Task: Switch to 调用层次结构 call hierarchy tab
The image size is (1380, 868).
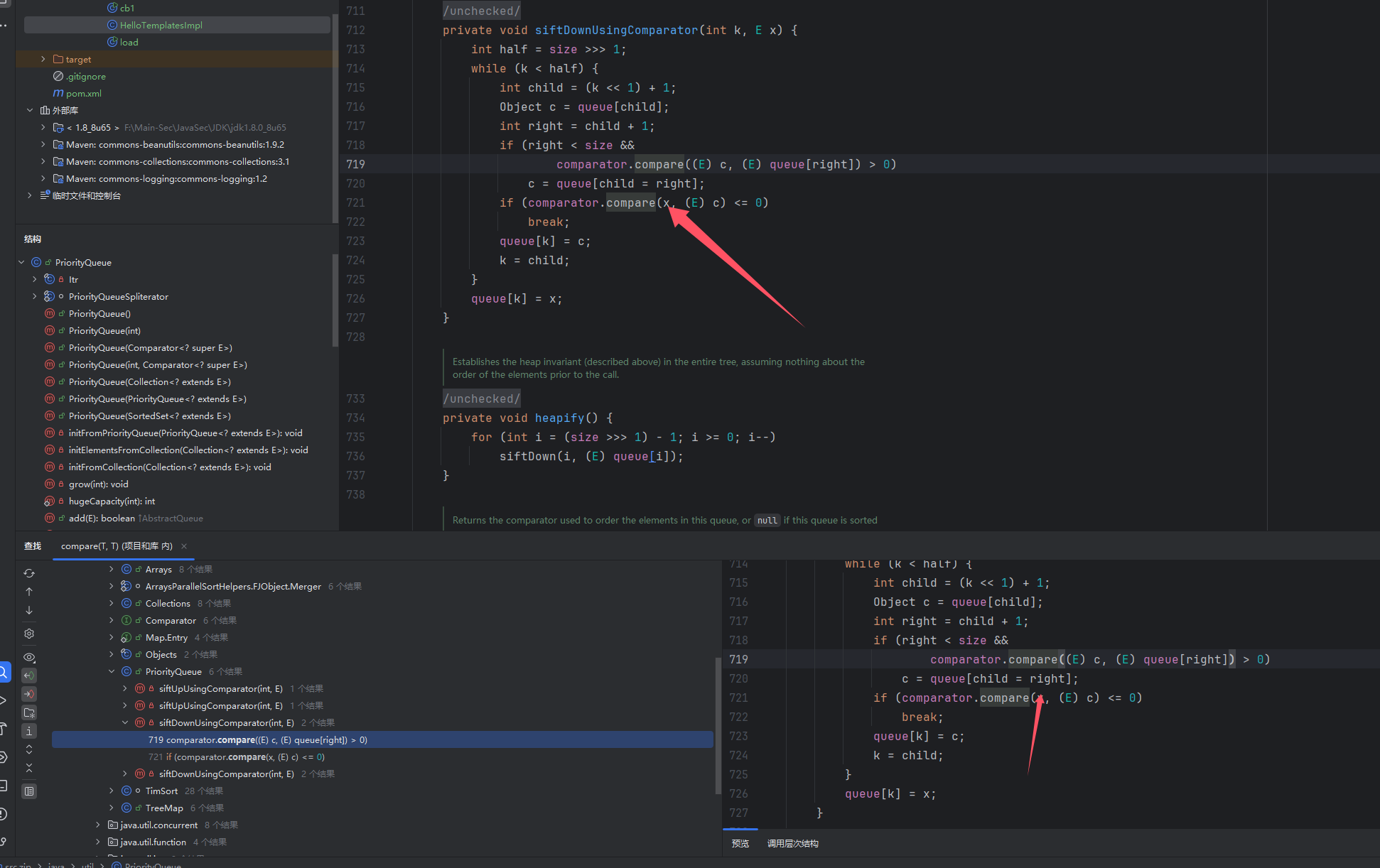Action: 793,844
